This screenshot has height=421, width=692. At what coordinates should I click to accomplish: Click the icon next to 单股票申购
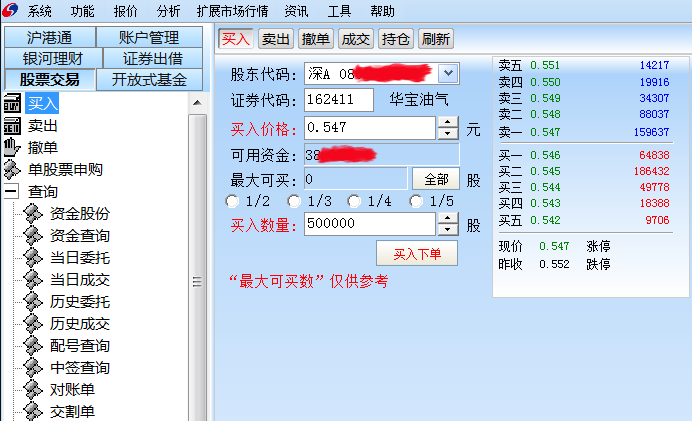12,169
